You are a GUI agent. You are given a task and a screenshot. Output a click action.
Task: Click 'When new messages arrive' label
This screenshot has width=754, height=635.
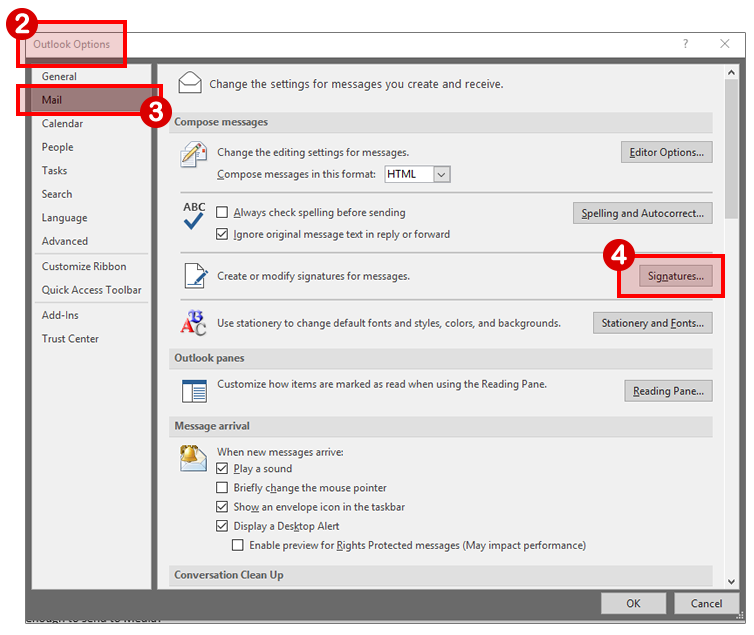coord(280,452)
